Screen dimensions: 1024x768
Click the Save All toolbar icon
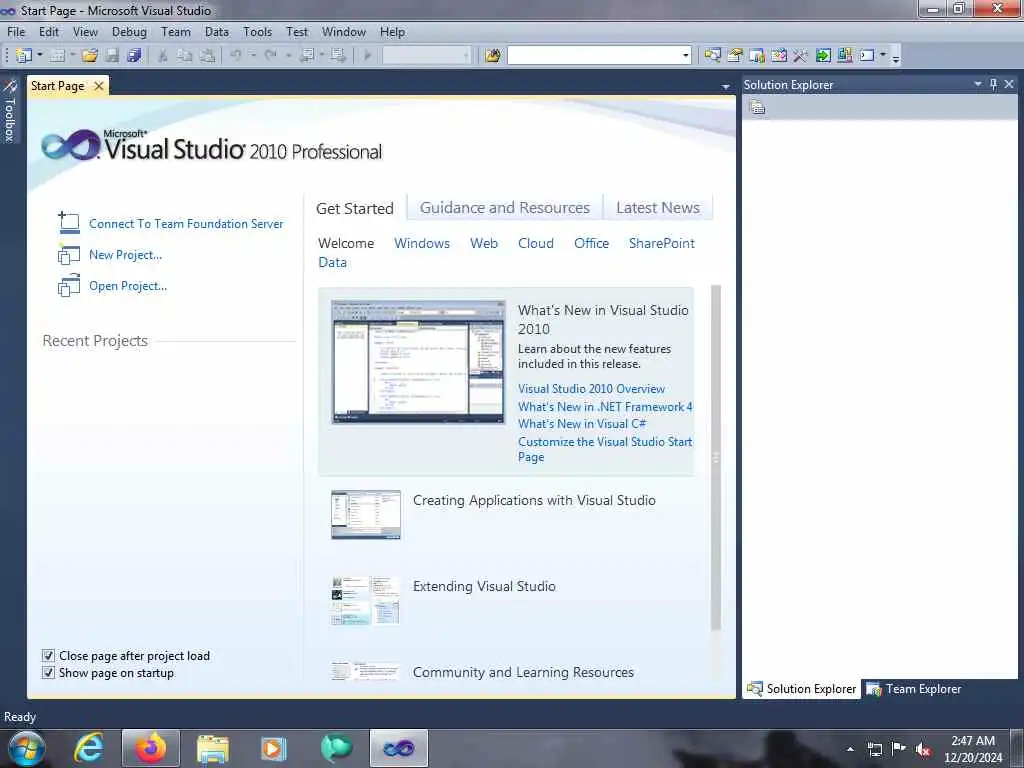pyautogui.click(x=135, y=56)
